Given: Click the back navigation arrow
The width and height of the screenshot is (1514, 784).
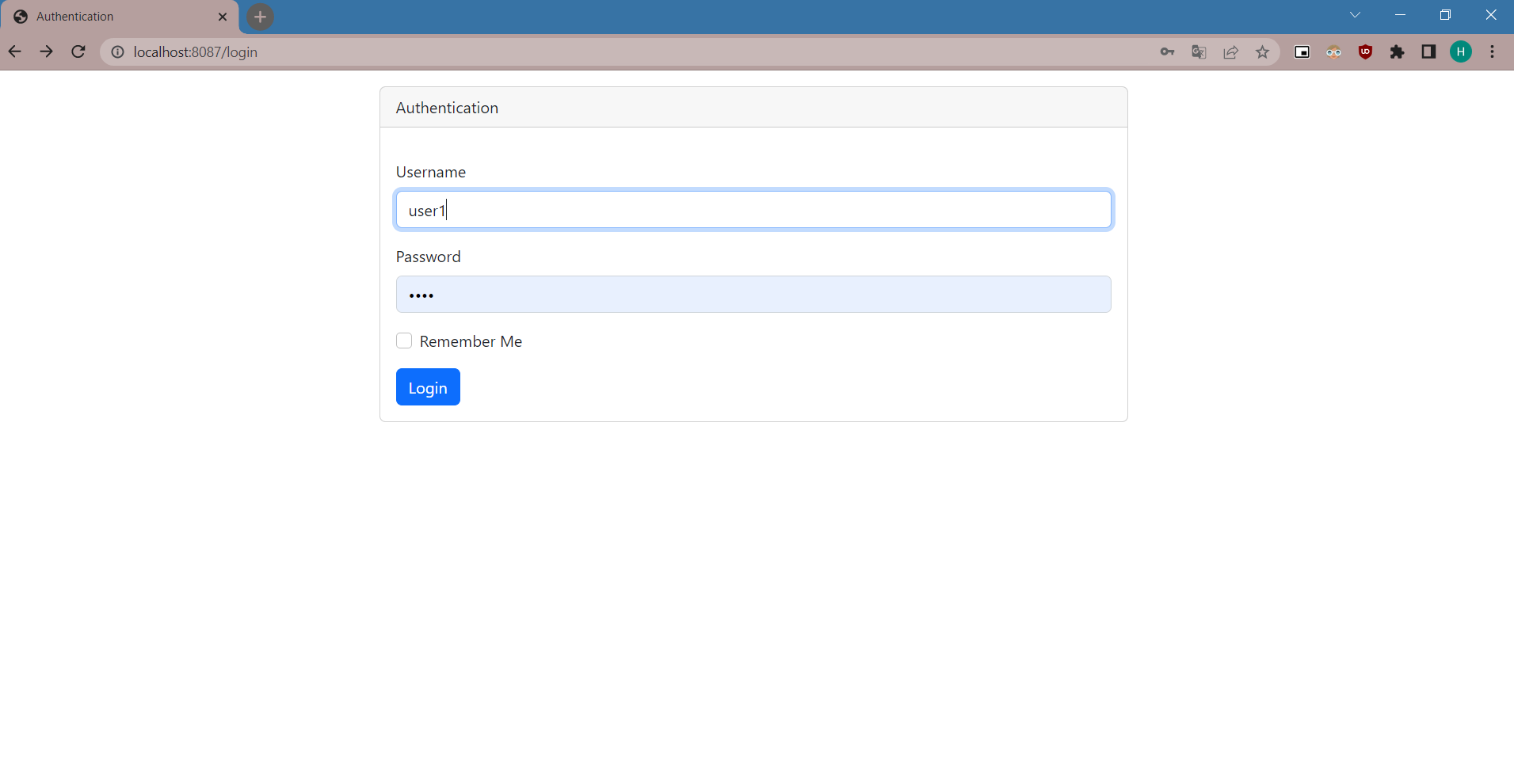Looking at the screenshot, I should point(14,51).
